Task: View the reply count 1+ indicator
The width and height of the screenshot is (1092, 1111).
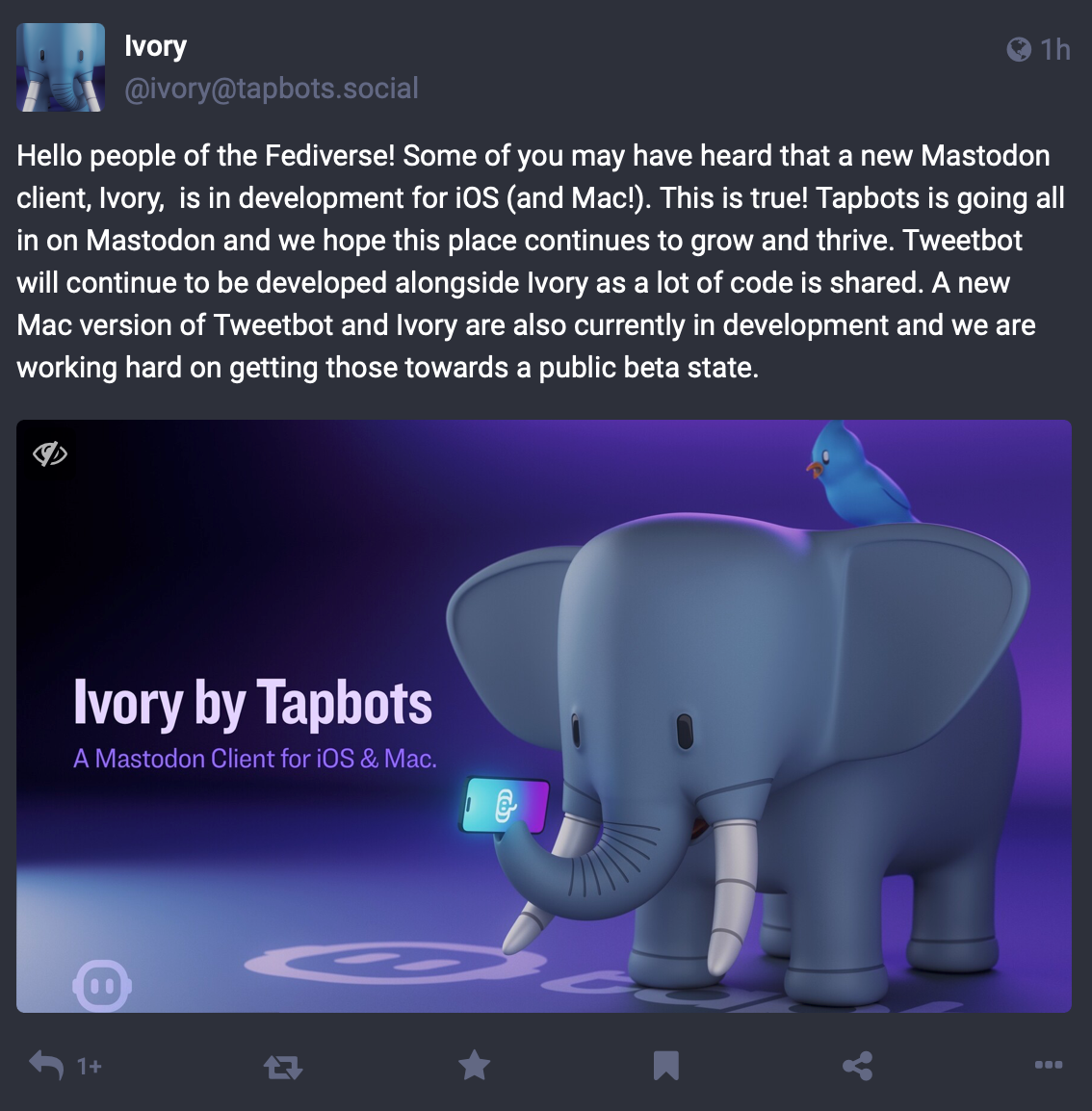Action: (x=90, y=1067)
